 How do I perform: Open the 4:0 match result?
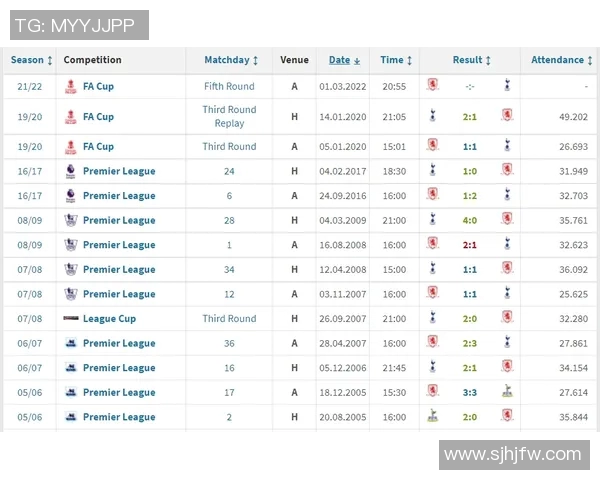470,220
